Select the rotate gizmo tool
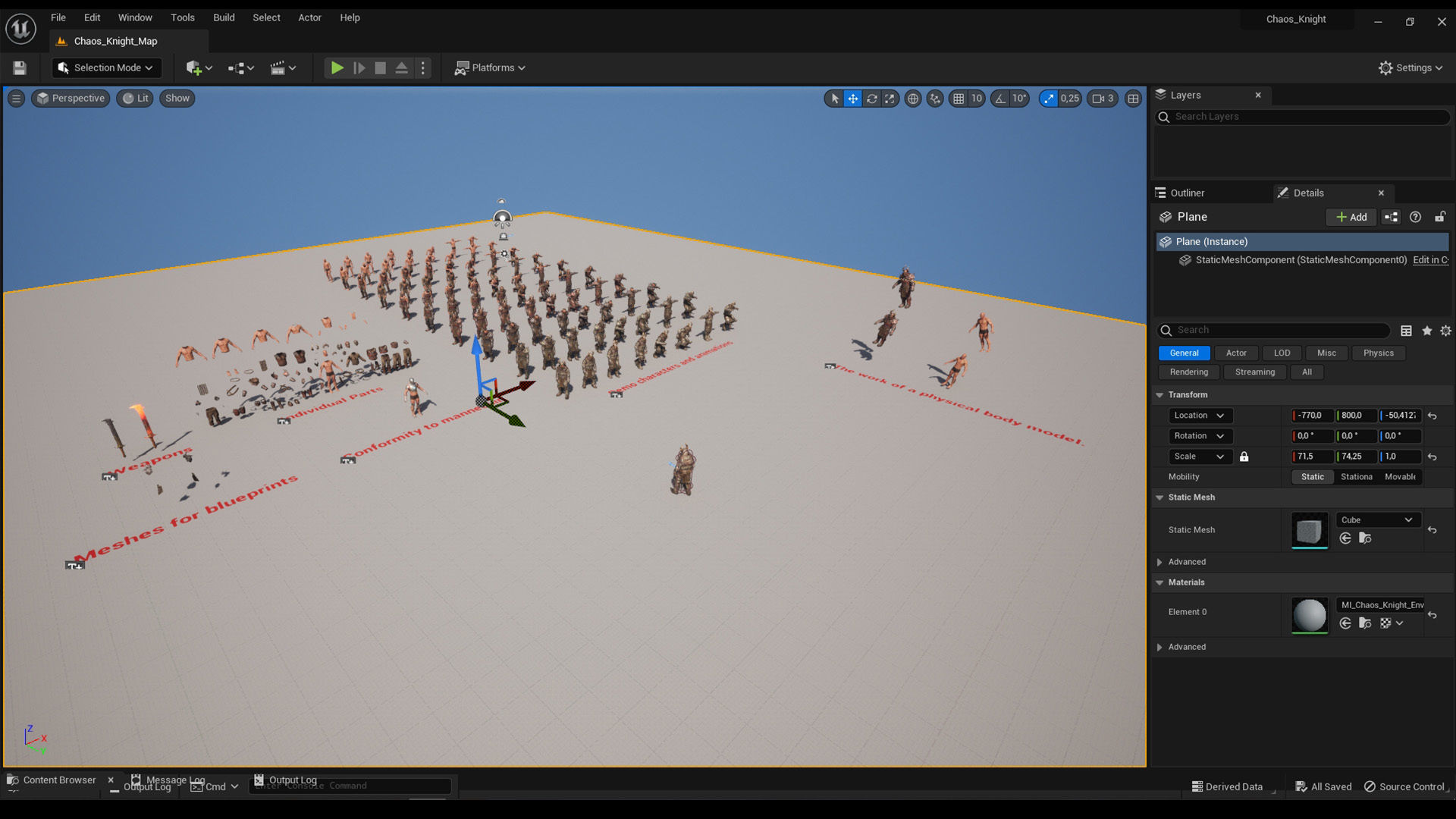This screenshot has width=1456, height=819. (871, 98)
